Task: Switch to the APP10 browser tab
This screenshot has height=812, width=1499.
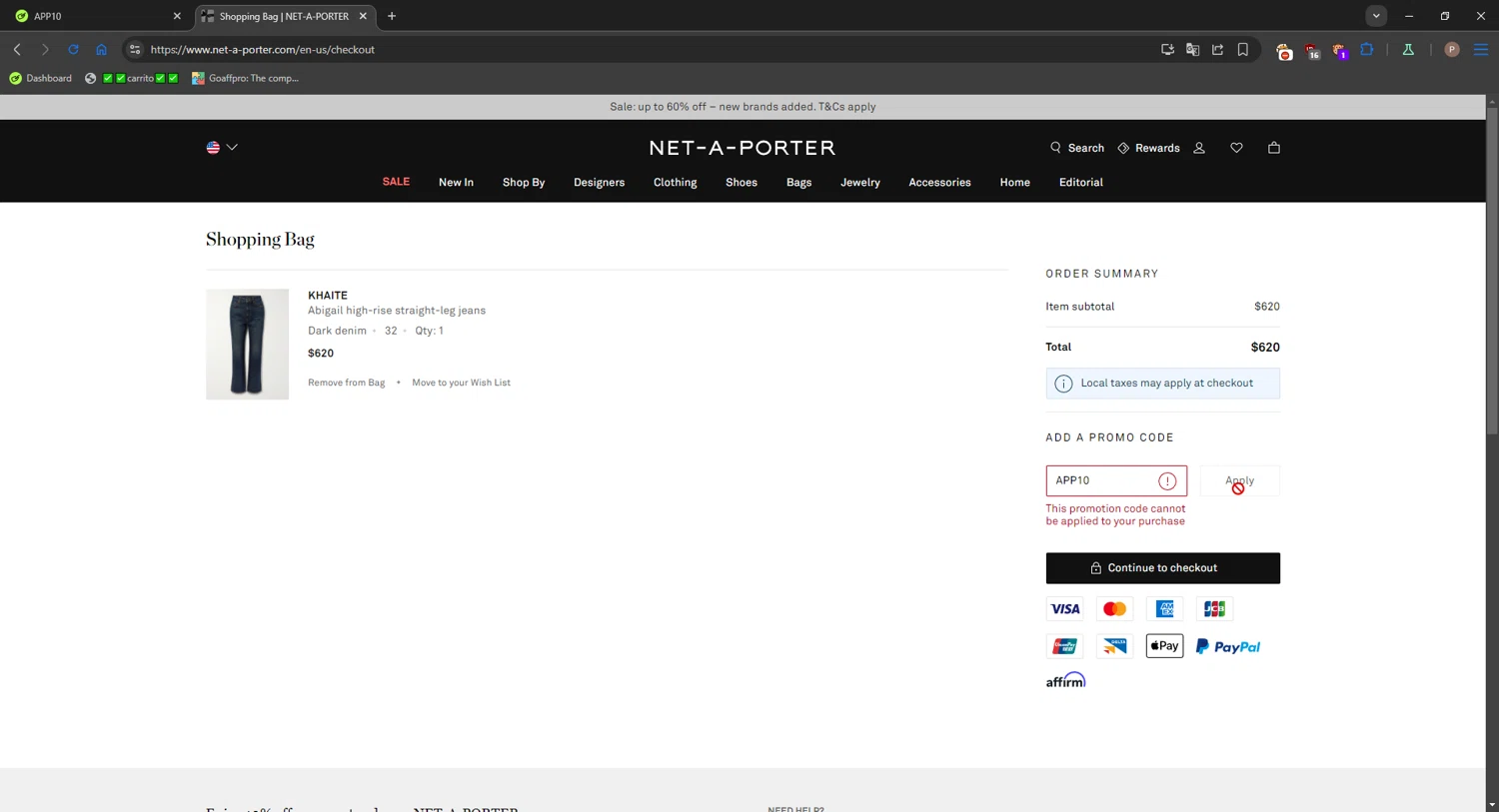Action: pos(90,16)
